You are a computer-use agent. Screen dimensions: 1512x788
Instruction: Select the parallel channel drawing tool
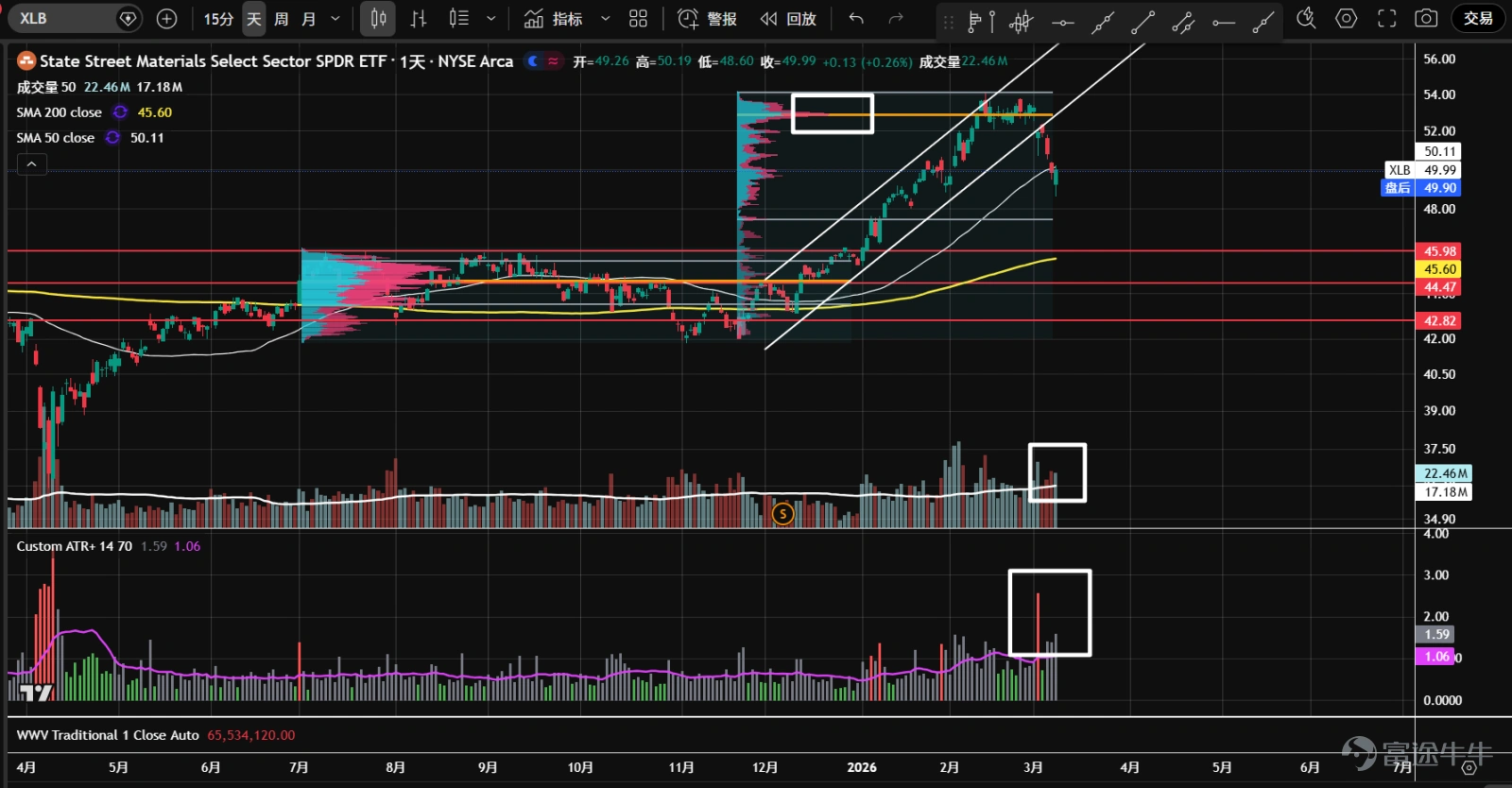click(x=1183, y=21)
